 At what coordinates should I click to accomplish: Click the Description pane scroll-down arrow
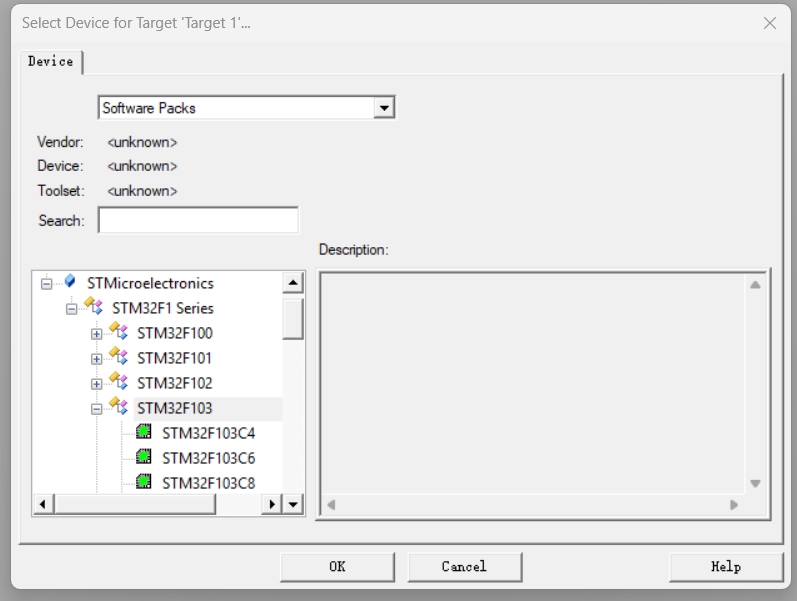click(755, 483)
